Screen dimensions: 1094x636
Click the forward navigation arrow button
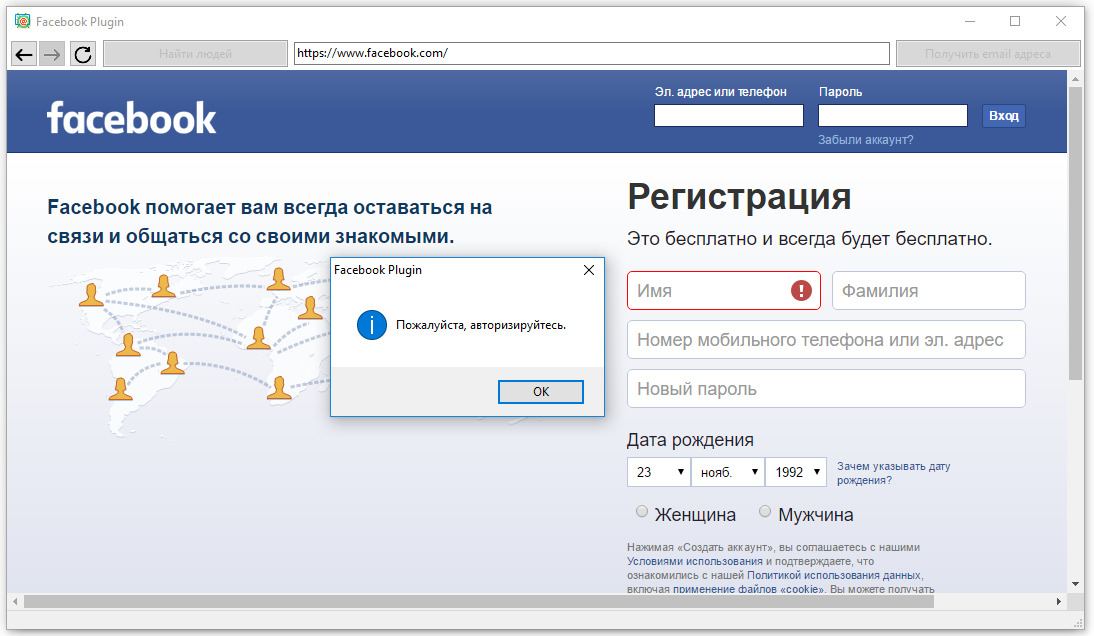tap(52, 54)
